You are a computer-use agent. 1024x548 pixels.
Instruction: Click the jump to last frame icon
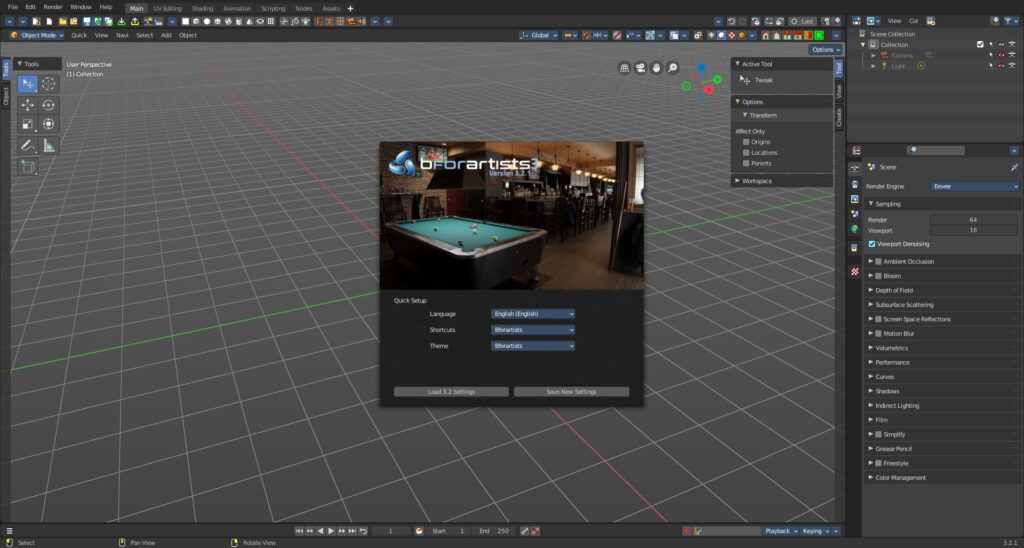[x=352, y=531]
